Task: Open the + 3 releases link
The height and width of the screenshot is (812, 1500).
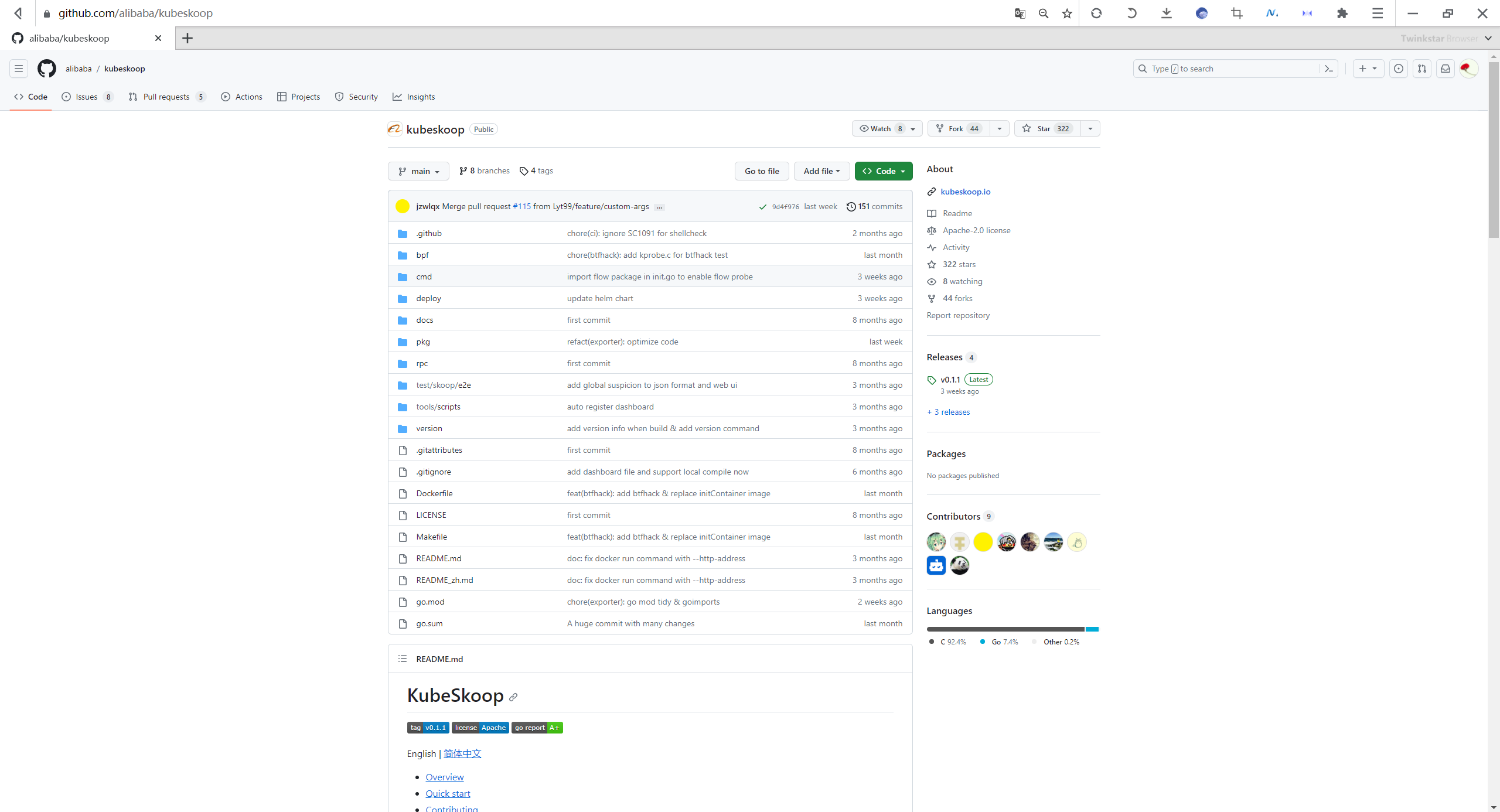Action: pos(948,412)
